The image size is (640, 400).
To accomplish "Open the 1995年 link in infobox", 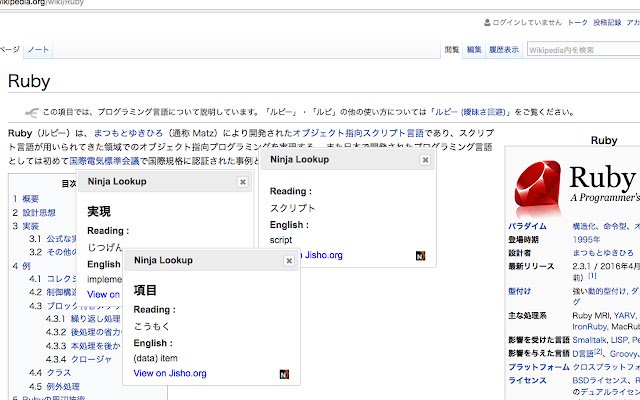I will (586, 240).
